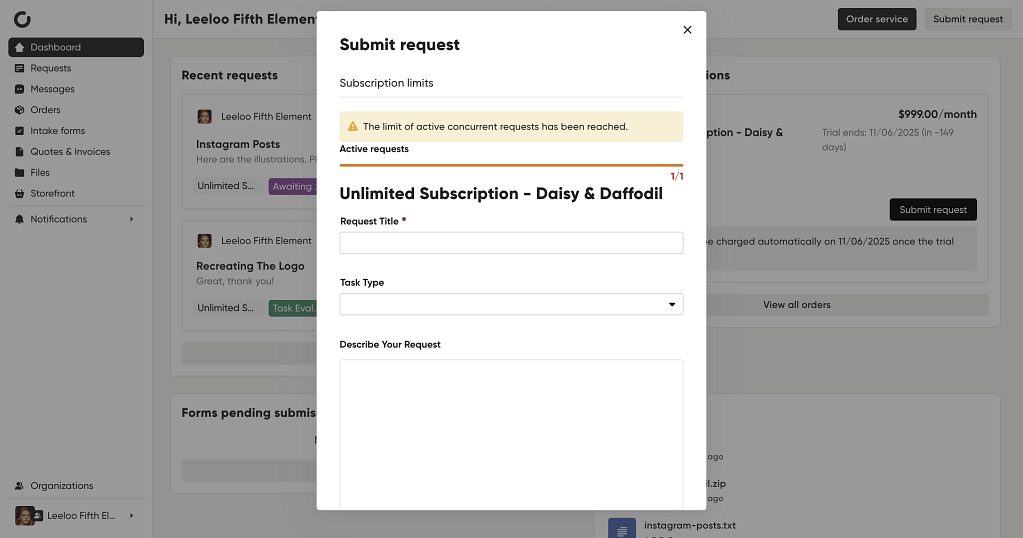
Task: Open the Task Type dropdown
Action: [x=511, y=305]
